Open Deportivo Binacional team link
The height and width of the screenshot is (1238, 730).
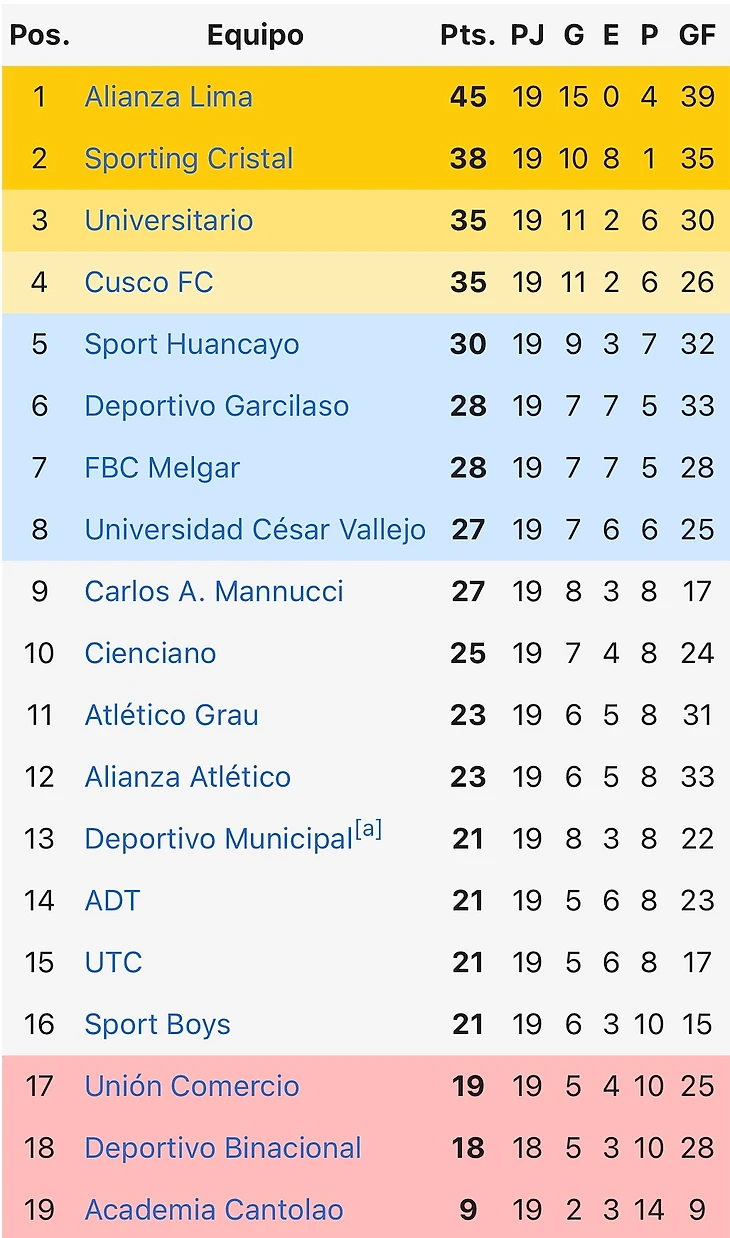tap(222, 1149)
